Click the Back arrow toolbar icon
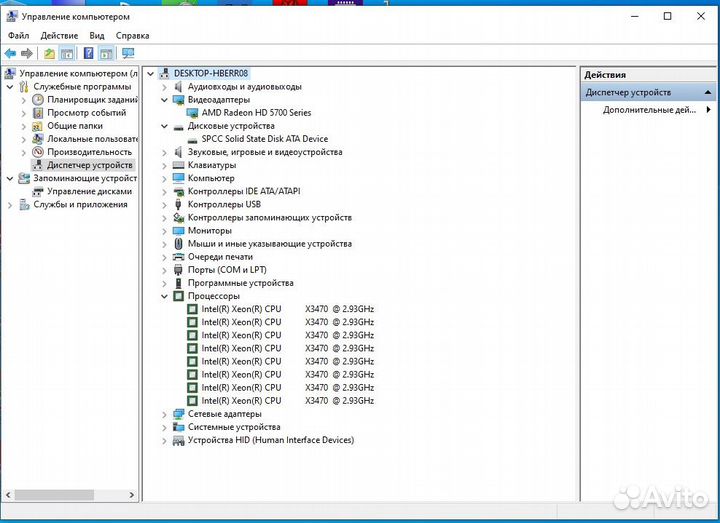 pos(10,53)
